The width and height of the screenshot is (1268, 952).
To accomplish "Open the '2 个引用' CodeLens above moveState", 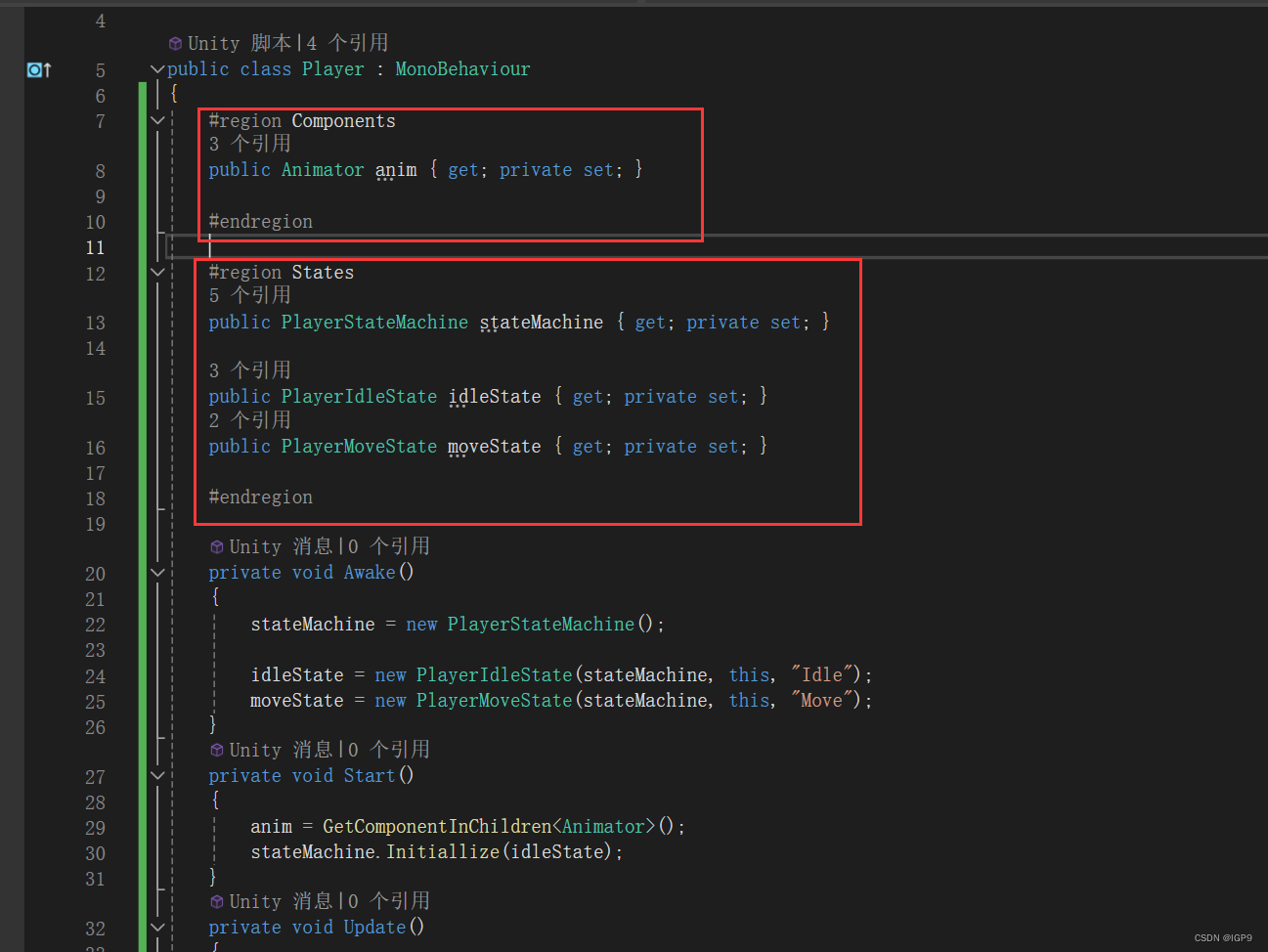I will (x=249, y=420).
